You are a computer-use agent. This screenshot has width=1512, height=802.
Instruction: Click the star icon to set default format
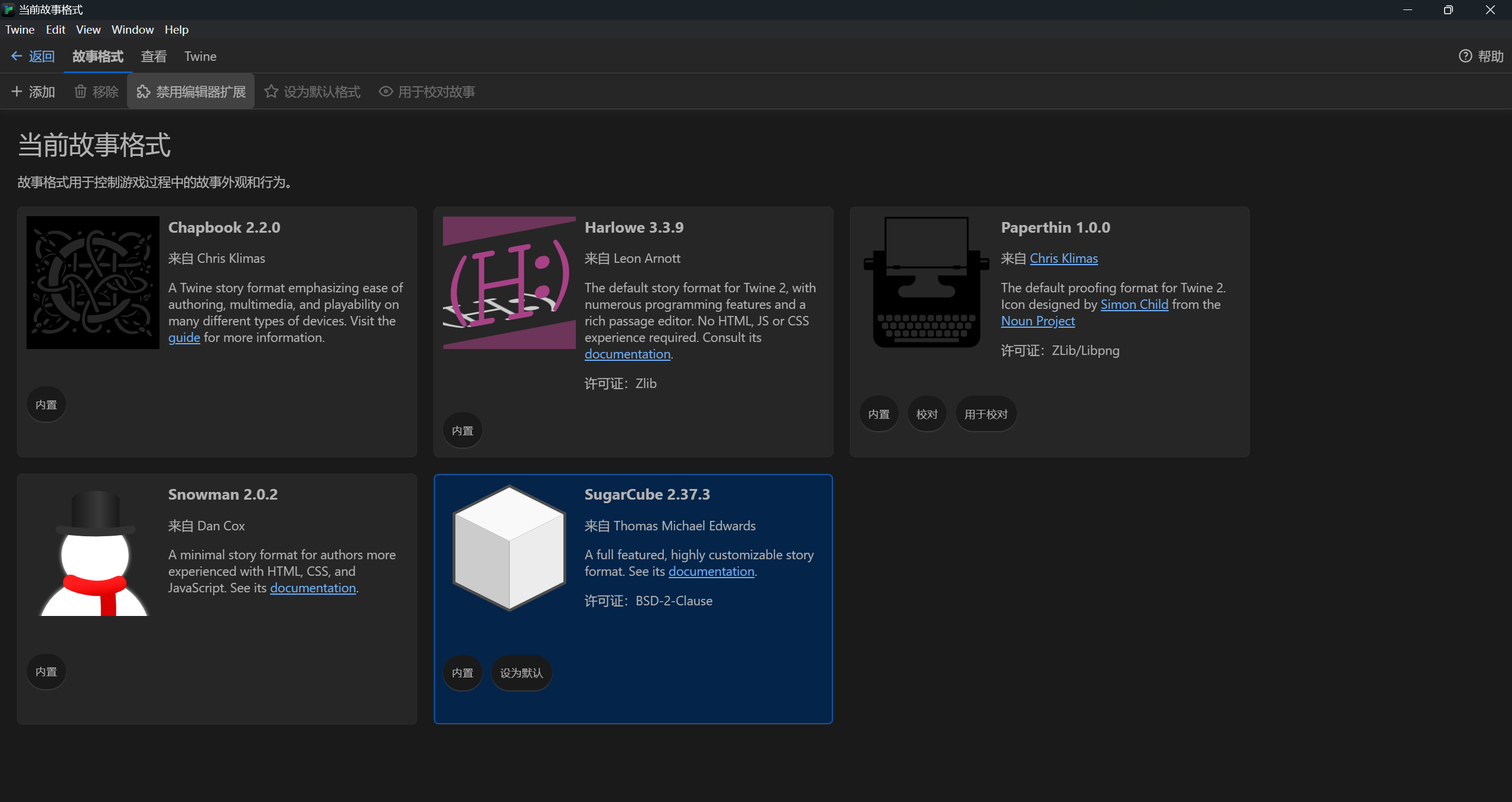click(271, 92)
